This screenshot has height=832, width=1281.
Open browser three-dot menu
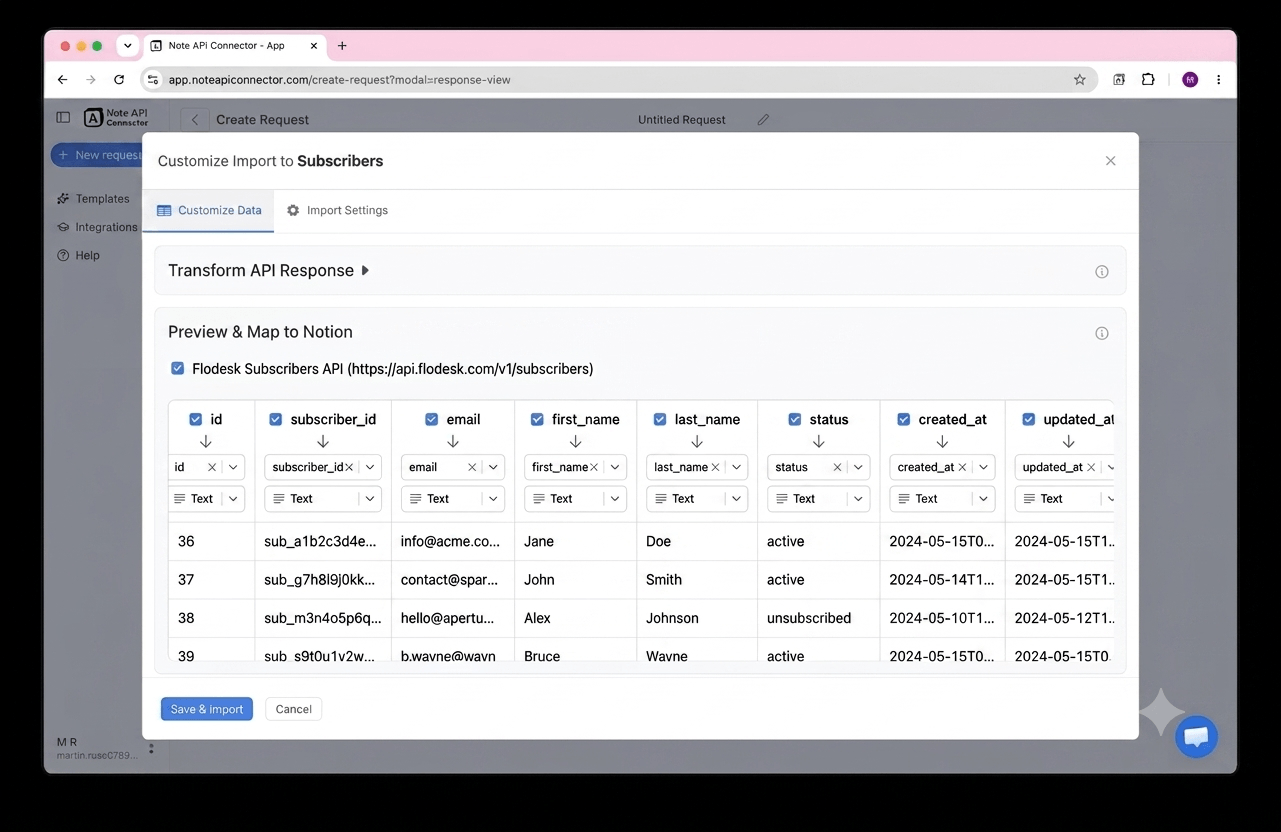(1218, 80)
